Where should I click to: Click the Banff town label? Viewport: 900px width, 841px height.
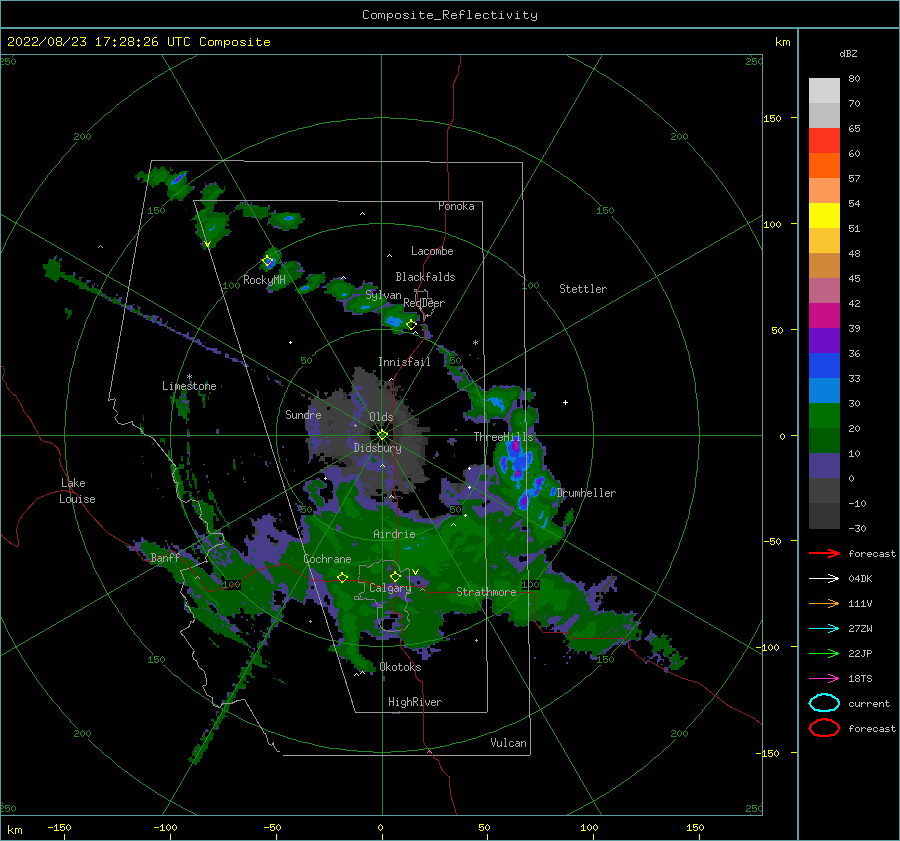(165, 557)
